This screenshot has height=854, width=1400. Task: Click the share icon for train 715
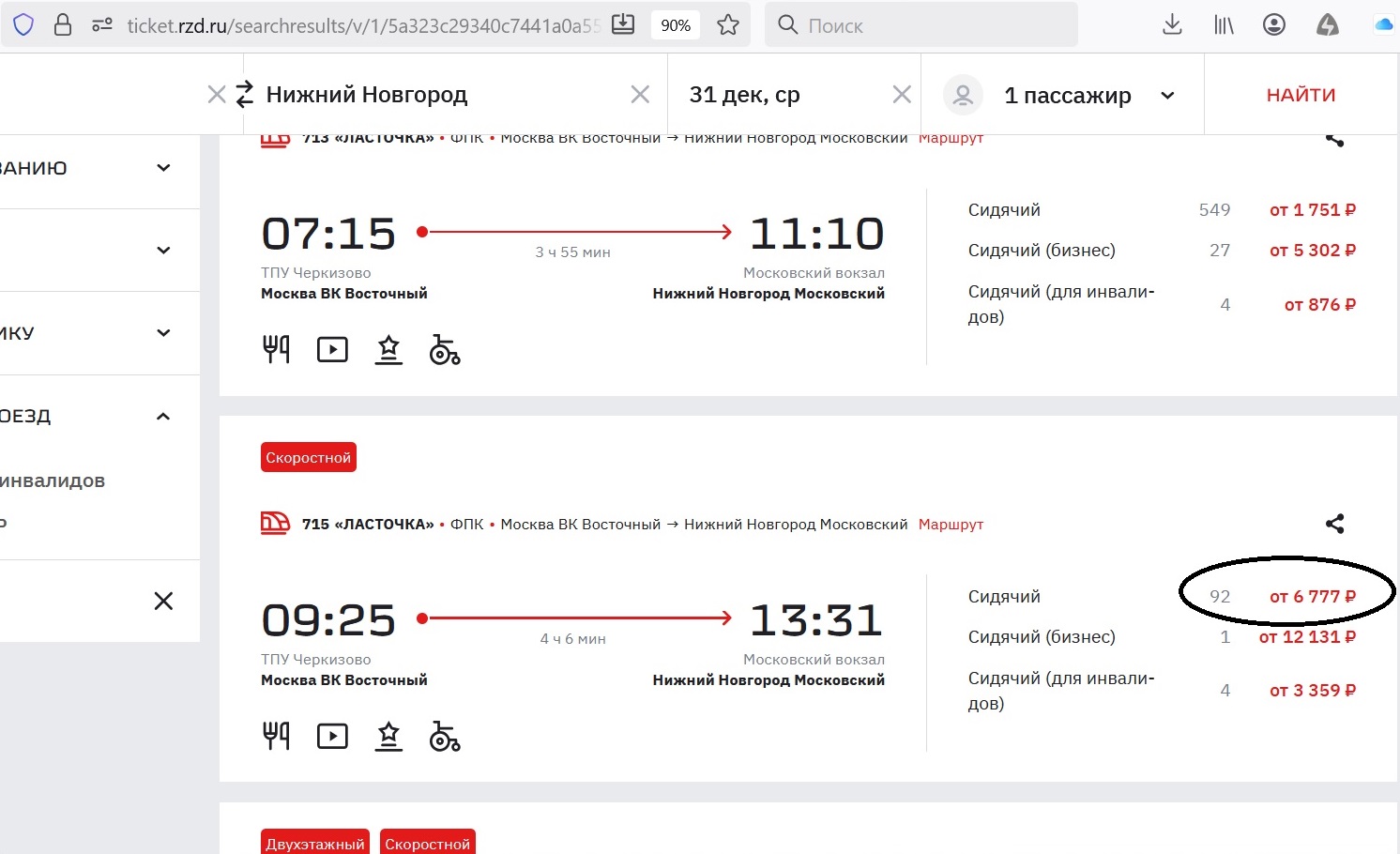point(1334,524)
